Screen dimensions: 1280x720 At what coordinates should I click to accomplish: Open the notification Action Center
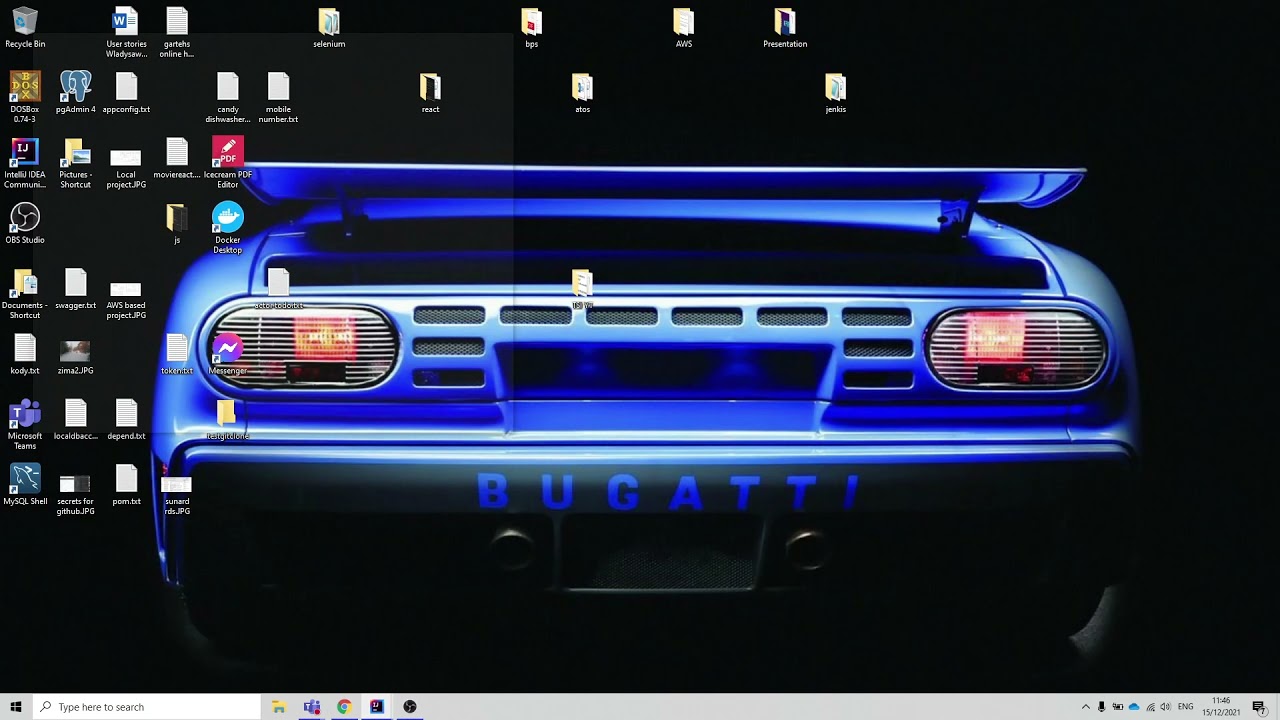click(1260, 707)
